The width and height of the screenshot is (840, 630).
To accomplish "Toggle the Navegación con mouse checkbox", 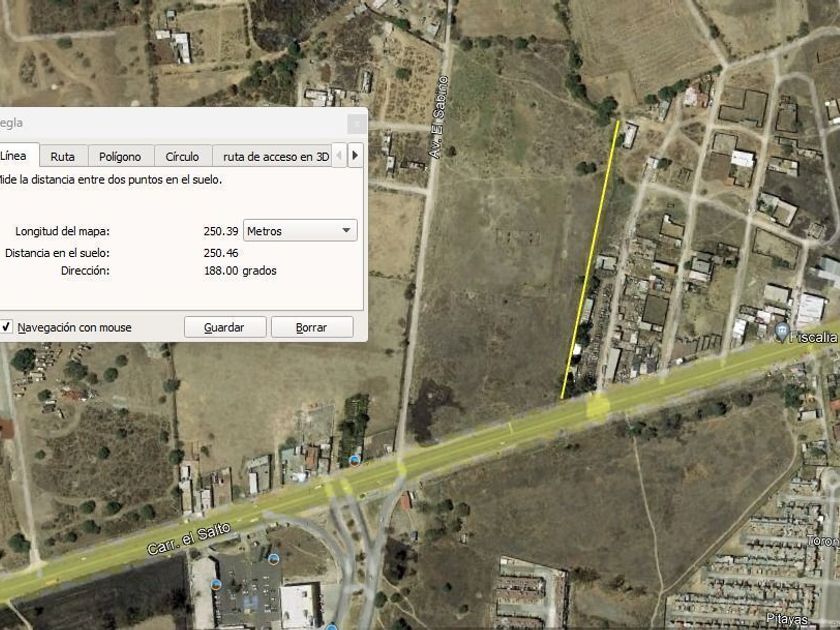I will 6,327.
